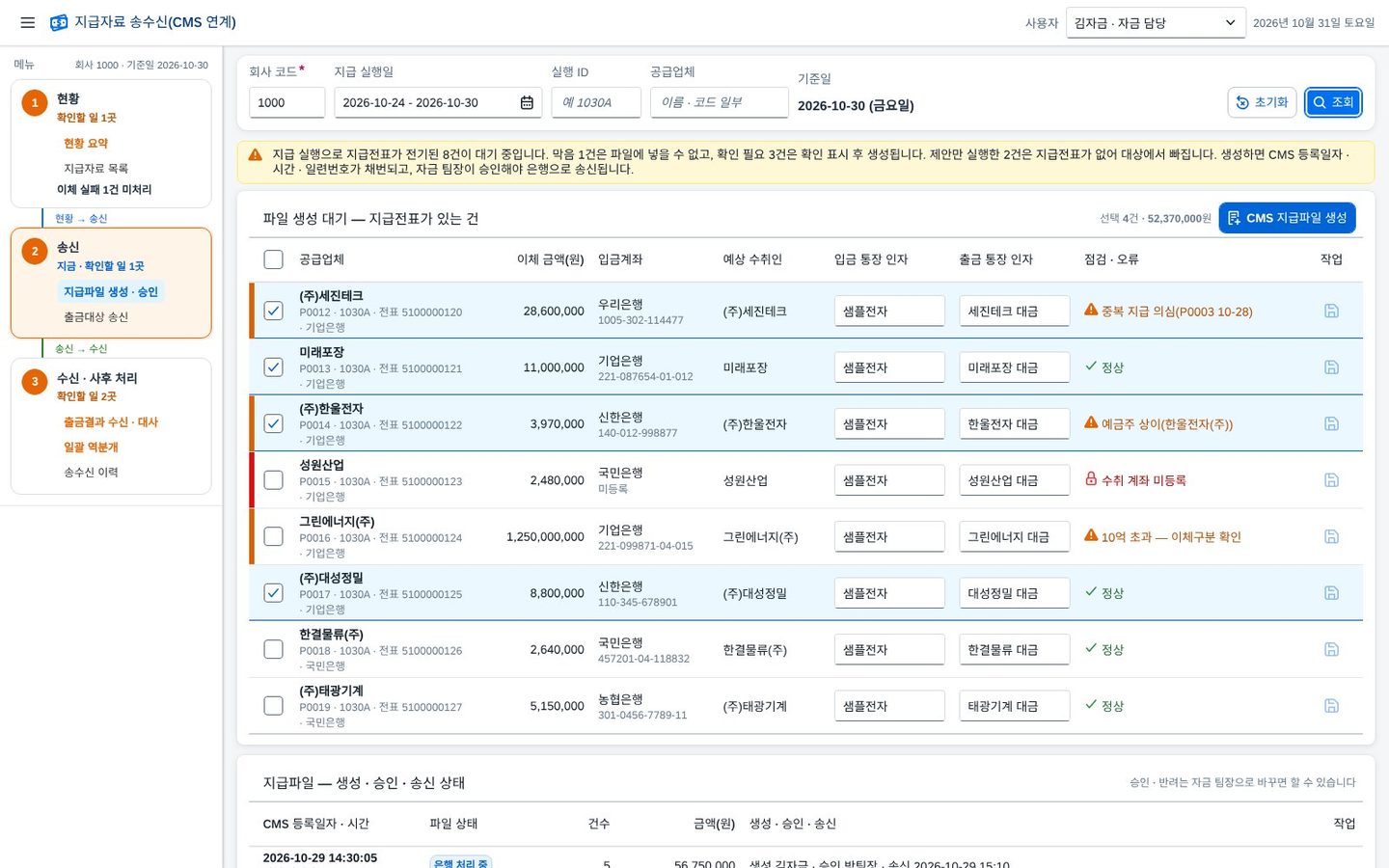Image resolution: width=1389 pixels, height=868 pixels.
Task: Click the warning triangle in the yellow notice banner
Action: click(x=256, y=154)
